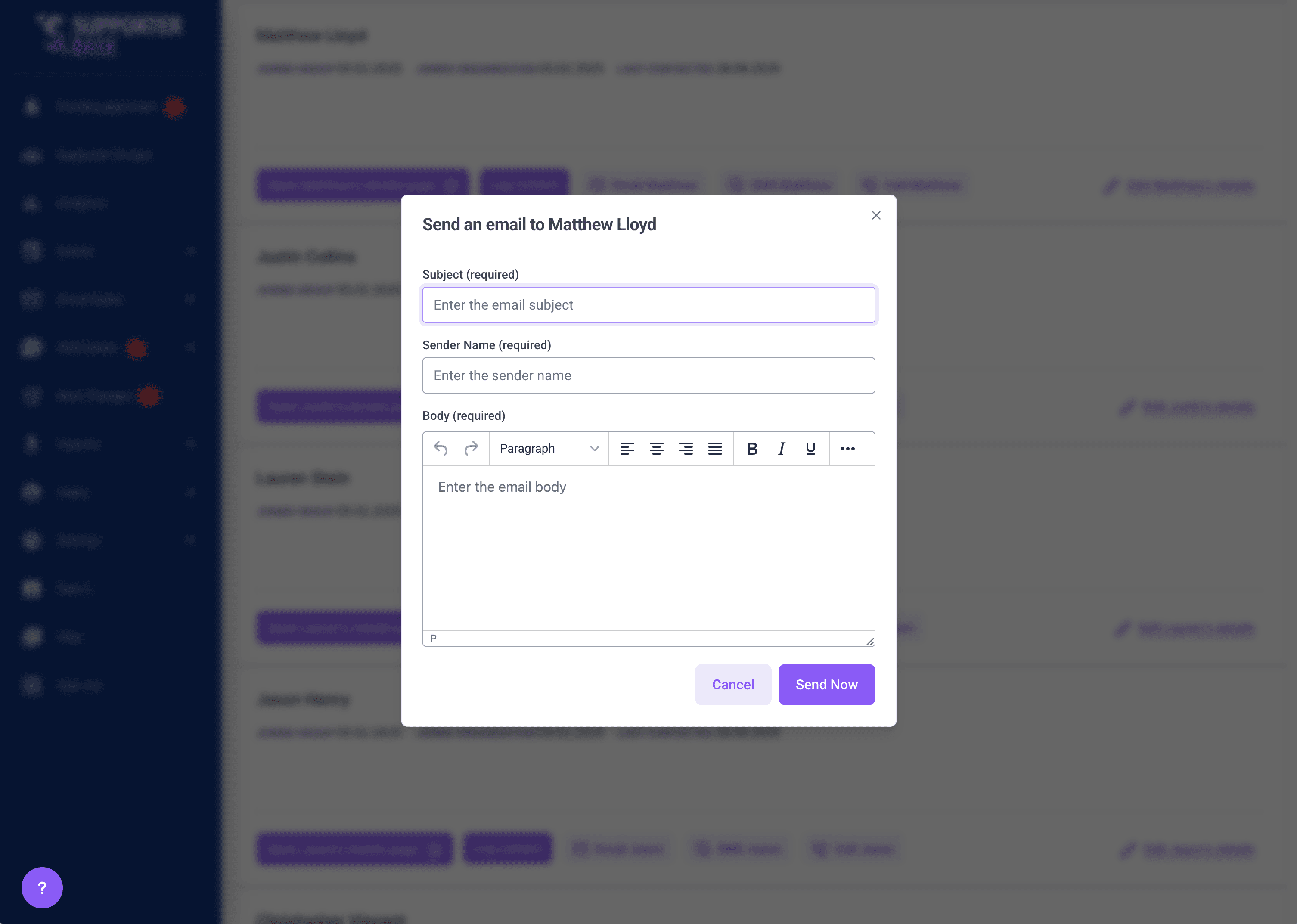This screenshot has height=924, width=1297.
Task: Click into the Sender Name field
Action: click(648, 375)
